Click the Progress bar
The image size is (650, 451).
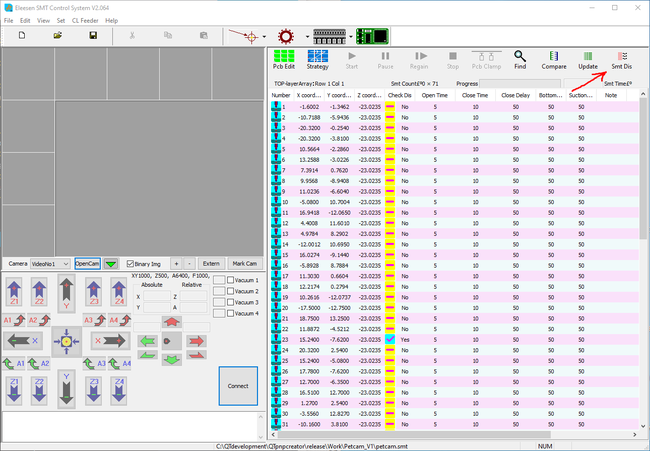520,83
